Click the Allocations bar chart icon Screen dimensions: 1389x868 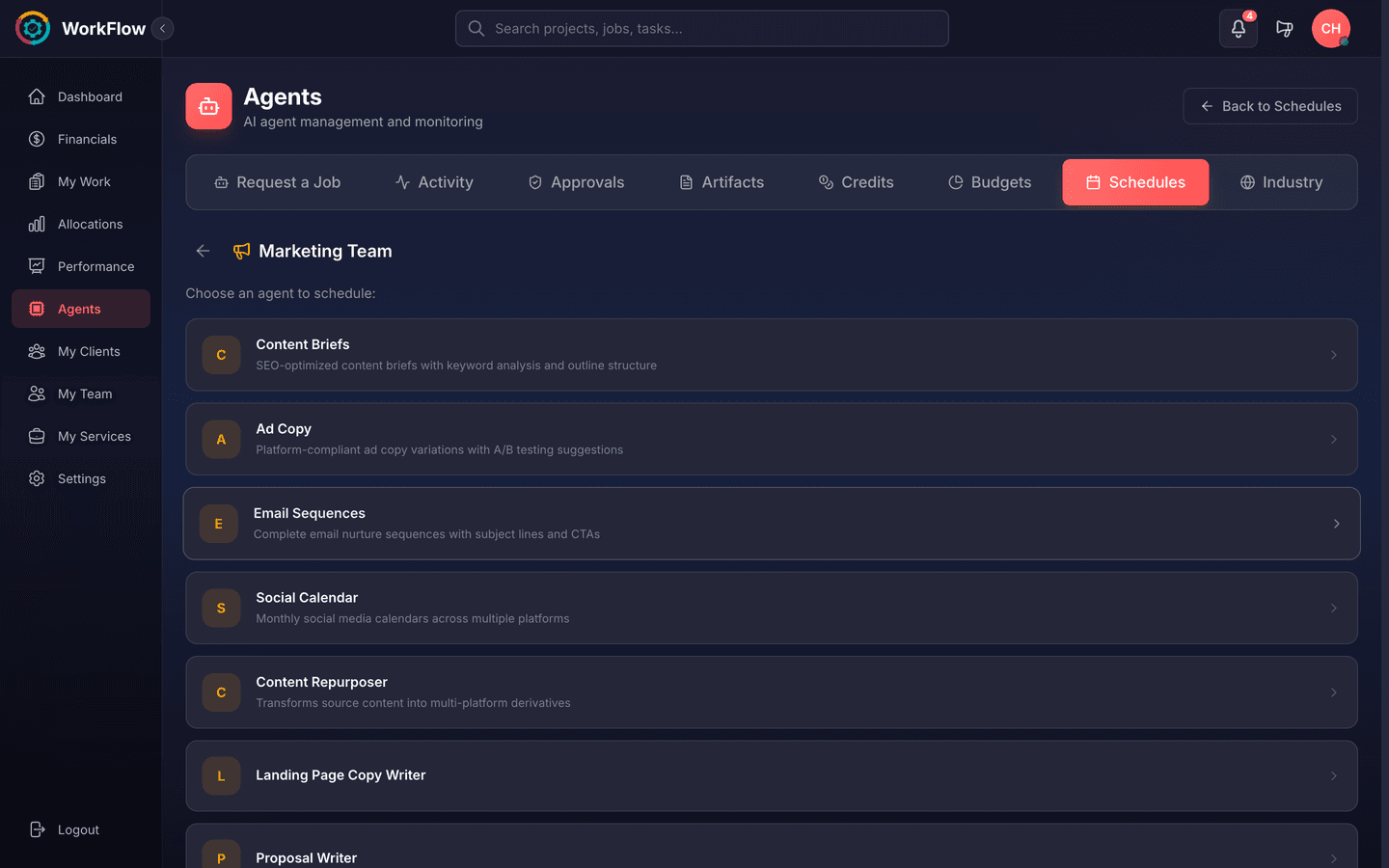point(37,224)
